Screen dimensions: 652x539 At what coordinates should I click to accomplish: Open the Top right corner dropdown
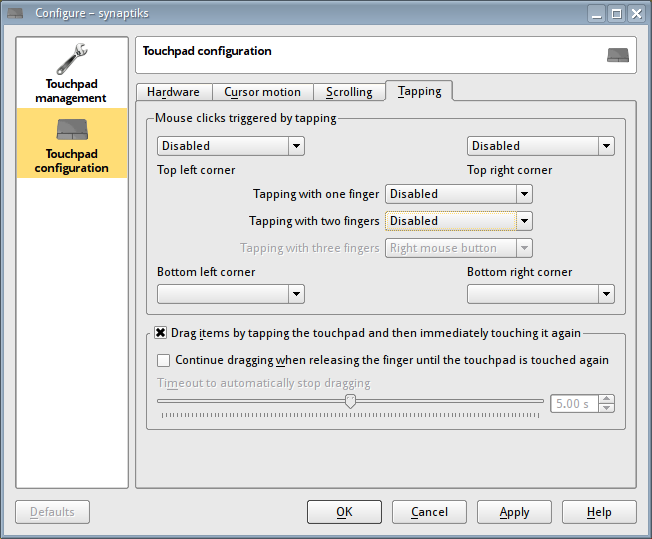pyautogui.click(x=541, y=146)
